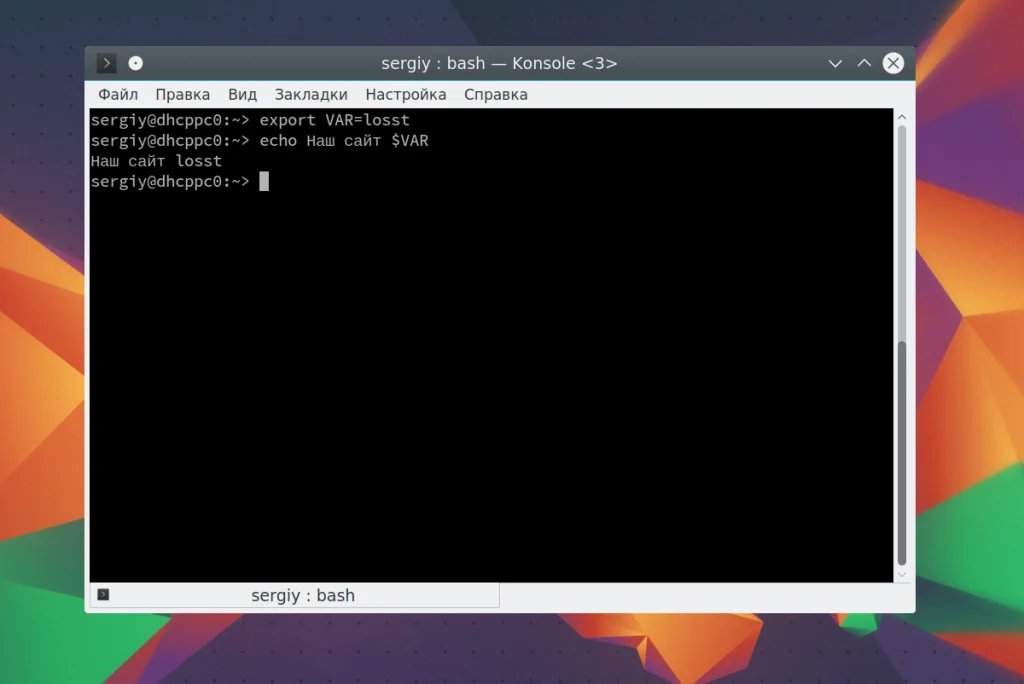Open the Правка menu
This screenshot has width=1024, height=684.
pos(182,95)
